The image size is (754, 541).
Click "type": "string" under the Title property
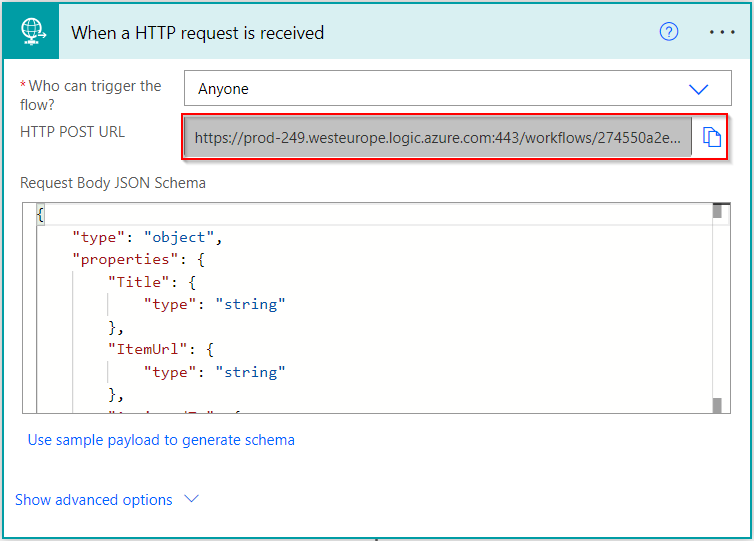coord(215,304)
